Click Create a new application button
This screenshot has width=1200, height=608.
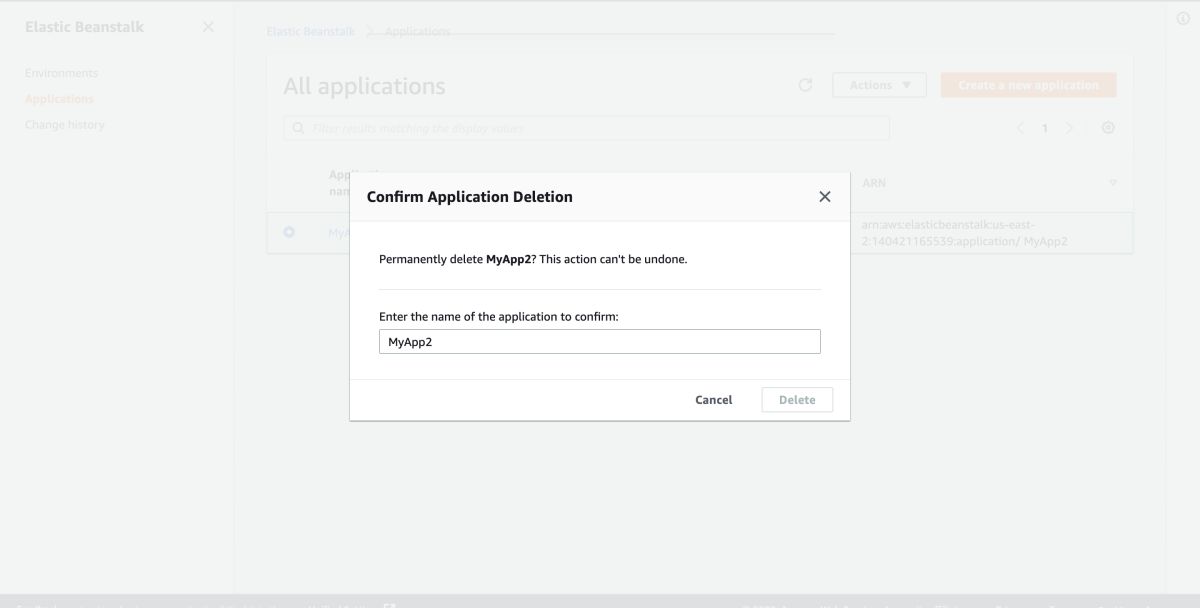pos(1028,85)
